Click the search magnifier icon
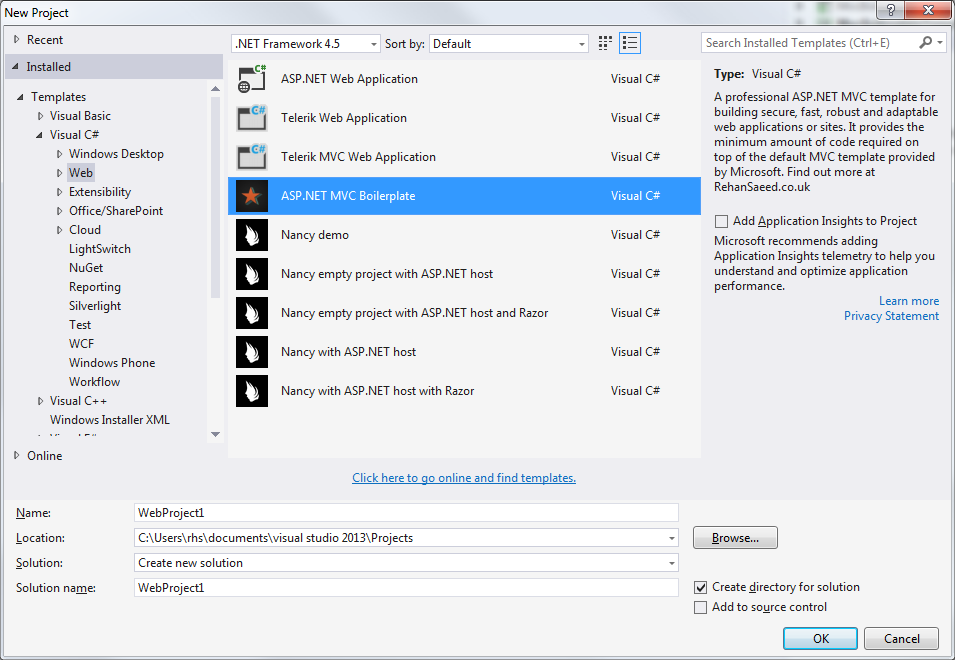Image resolution: width=955 pixels, height=660 pixels. point(926,43)
